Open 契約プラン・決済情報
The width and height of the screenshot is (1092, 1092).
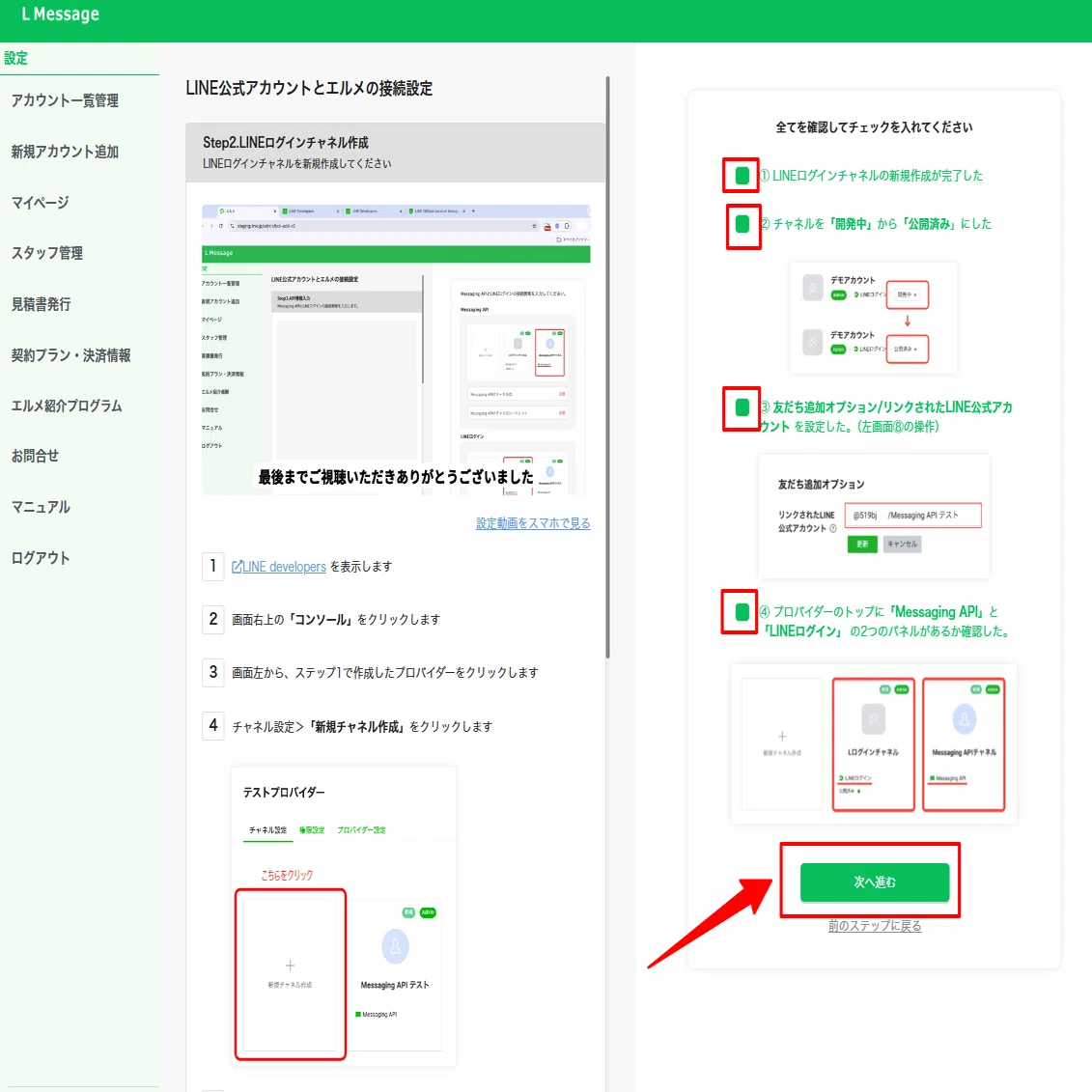tap(70, 355)
